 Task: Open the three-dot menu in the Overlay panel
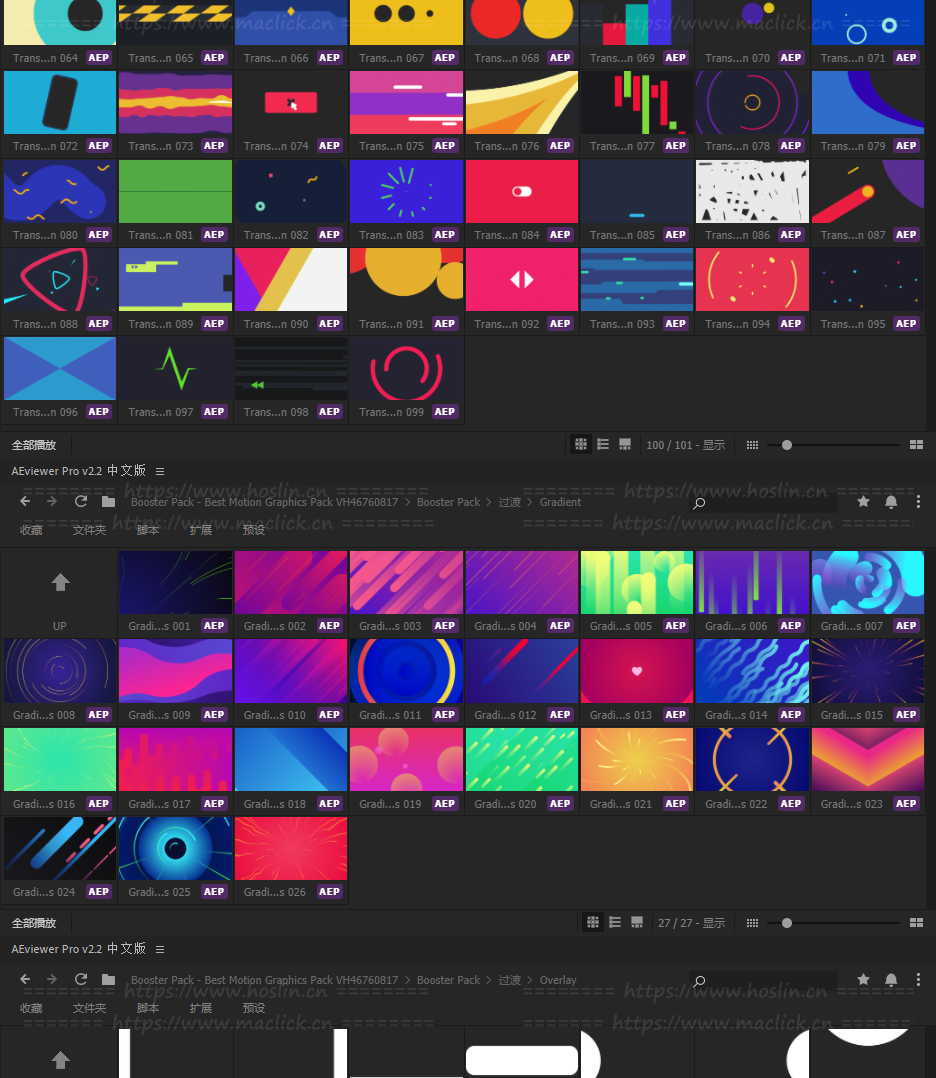coord(918,980)
